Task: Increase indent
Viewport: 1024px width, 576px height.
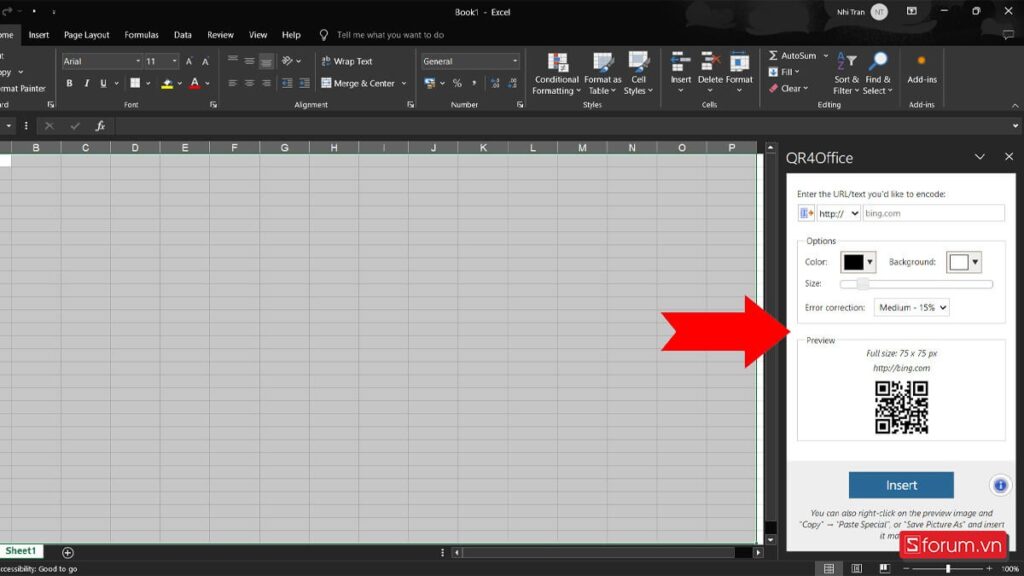Action: [304, 84]
